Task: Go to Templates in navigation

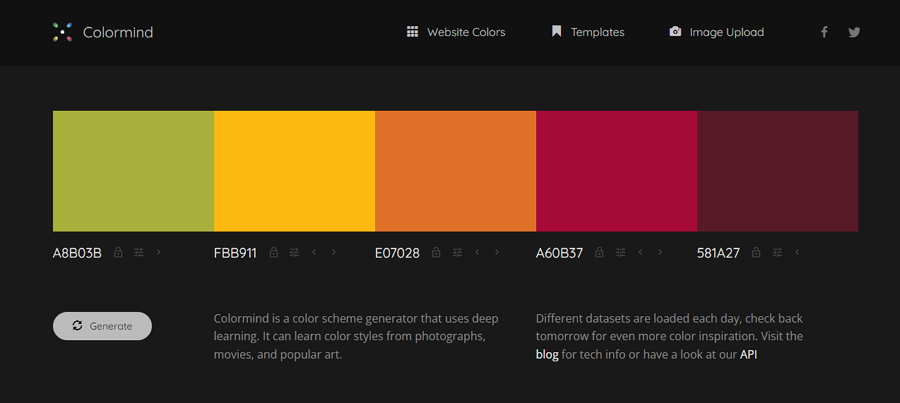Action: click(588, 32)
